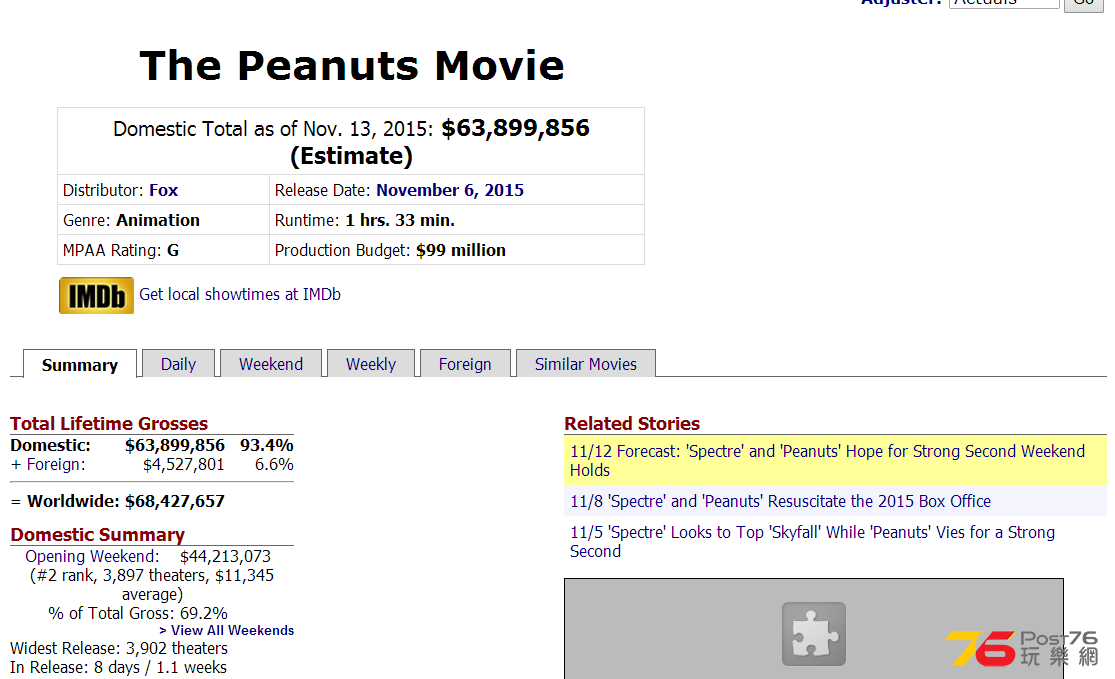The width and height of the screenshot is (1115, 679).
Task: Open the 11/12 Forecast related story
Action: [x=827, y=460]
